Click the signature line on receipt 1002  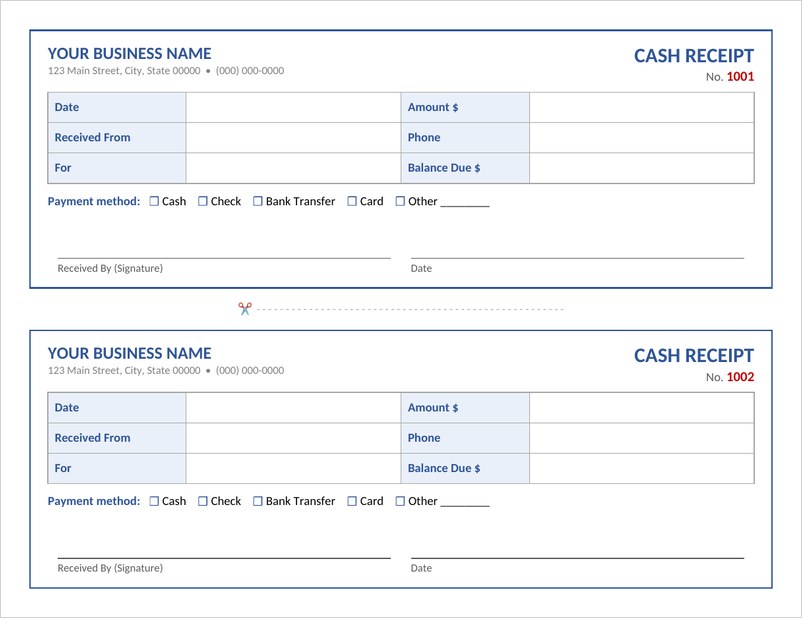[x=224, y=558]
